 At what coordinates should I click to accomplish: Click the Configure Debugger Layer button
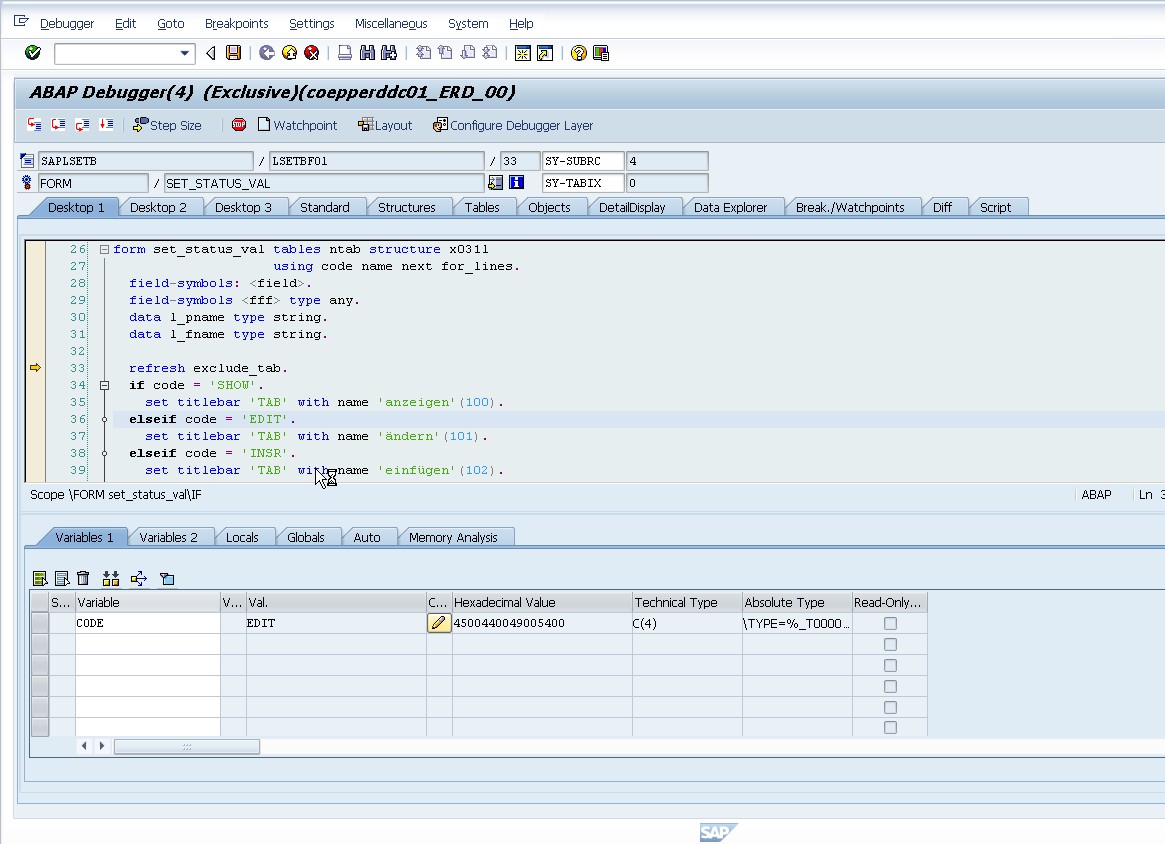[513, 125]
